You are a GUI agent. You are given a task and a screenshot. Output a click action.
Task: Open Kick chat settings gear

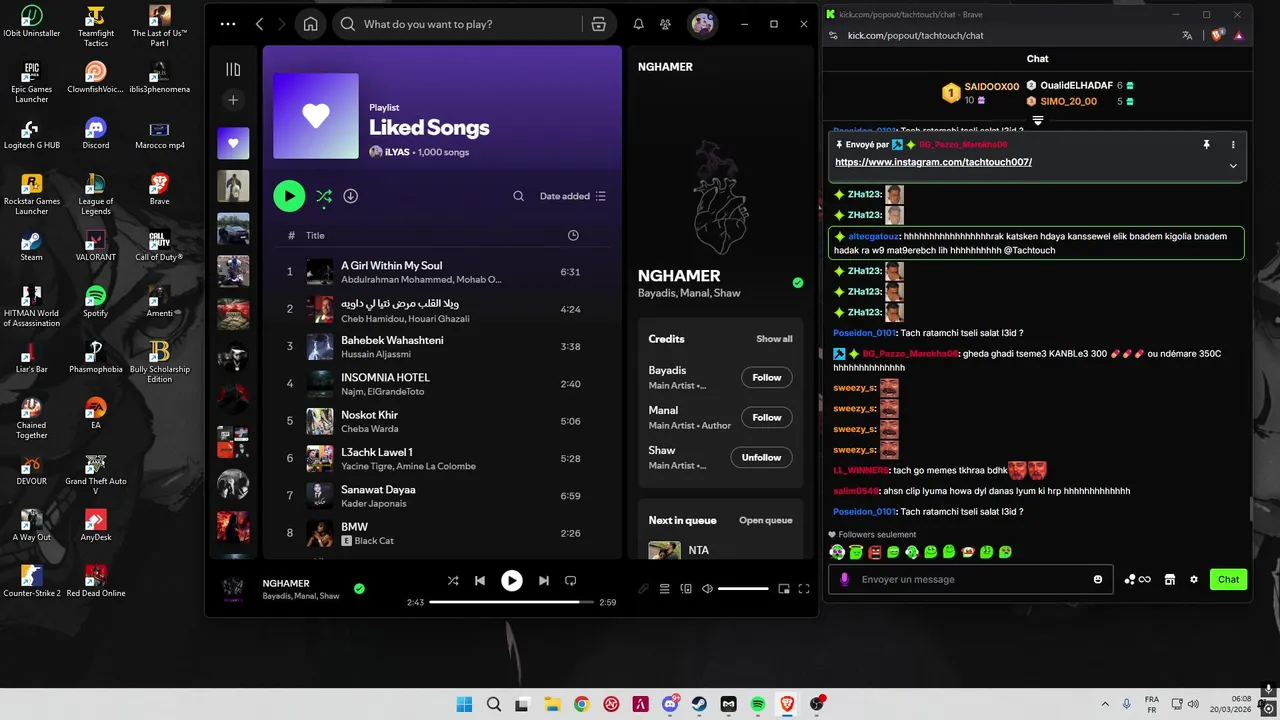click(1193, 579)
